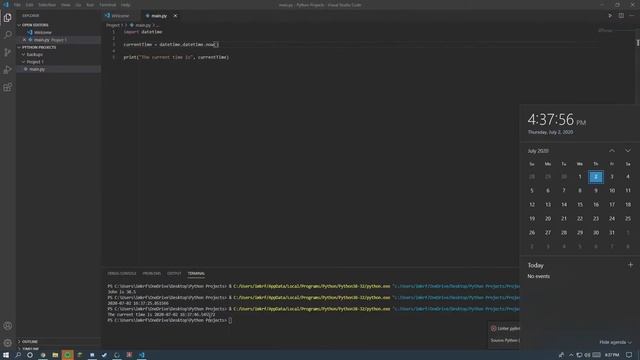Screen dimensions: 640x360
Task: Open the Search view in activity bar
Action: (x=8, y=35)
